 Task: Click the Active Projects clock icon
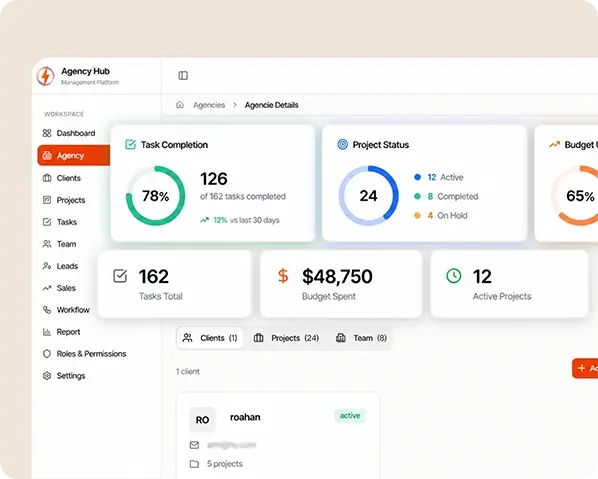tap(454, 276)
